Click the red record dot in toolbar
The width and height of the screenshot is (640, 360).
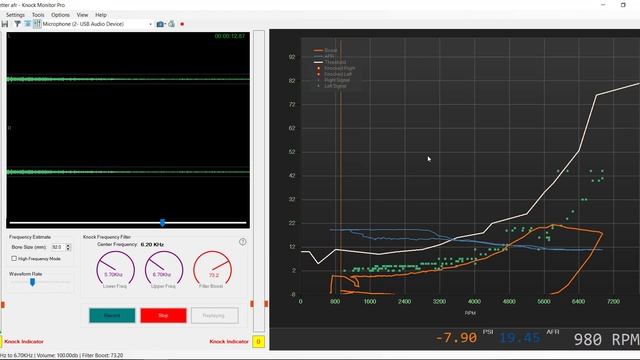point(182,24)
